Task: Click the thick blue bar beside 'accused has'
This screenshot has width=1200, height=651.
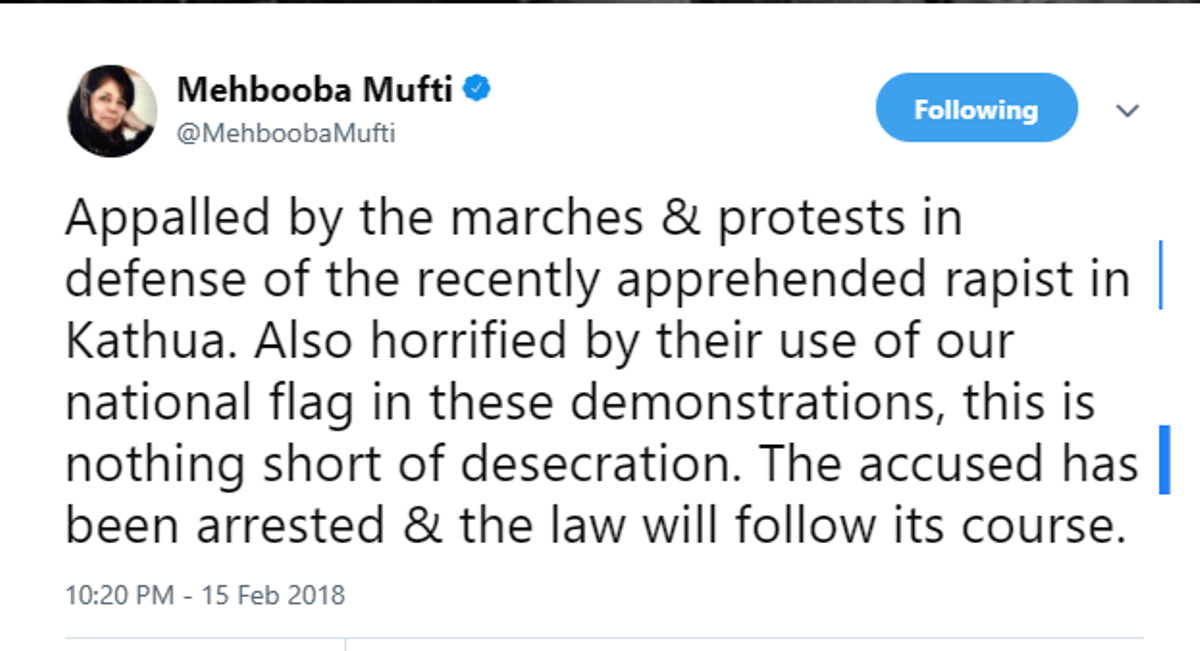Action: pos(1163,459)
